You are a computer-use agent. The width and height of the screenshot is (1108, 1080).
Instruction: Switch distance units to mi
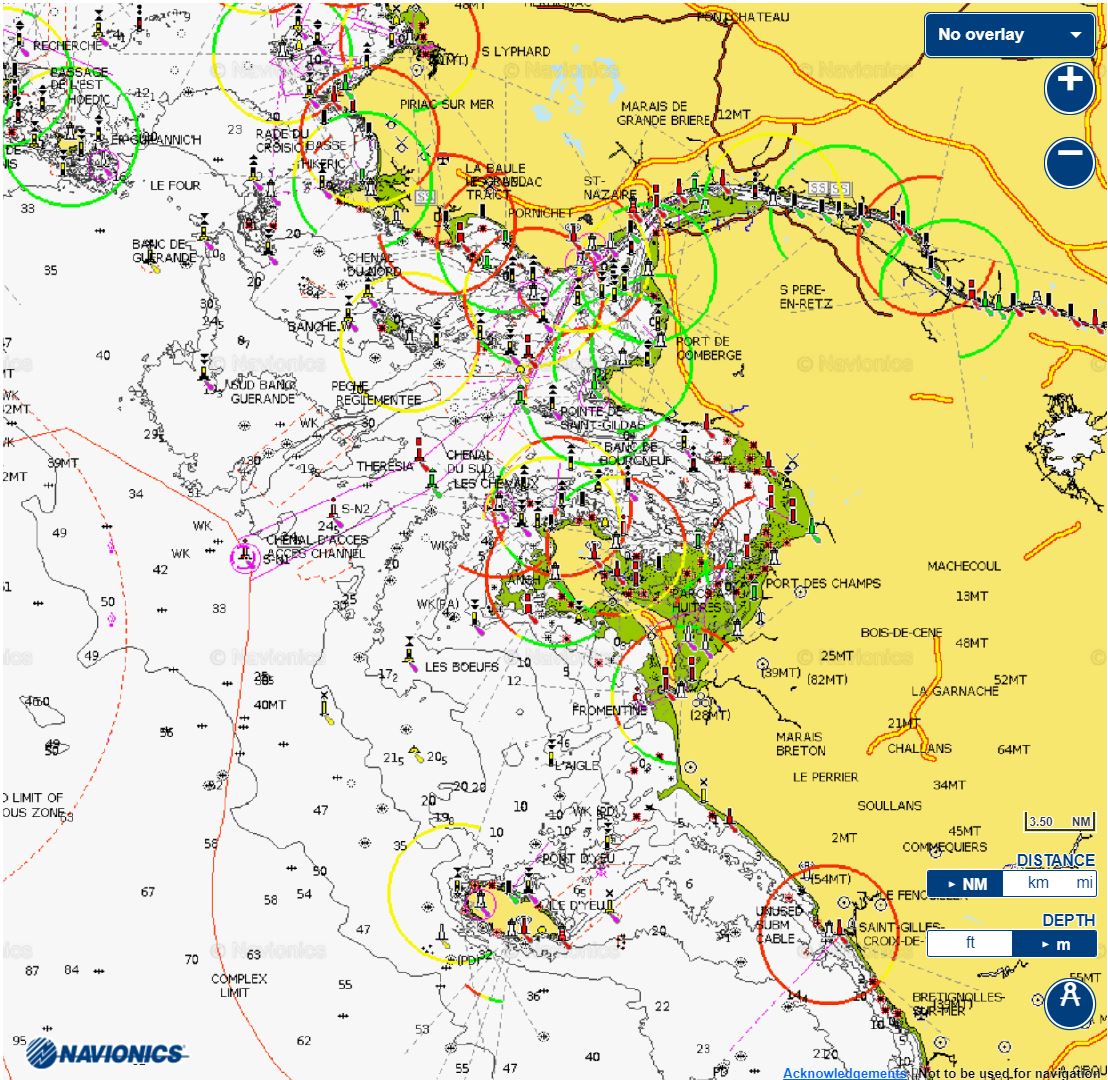point(1084,884)
